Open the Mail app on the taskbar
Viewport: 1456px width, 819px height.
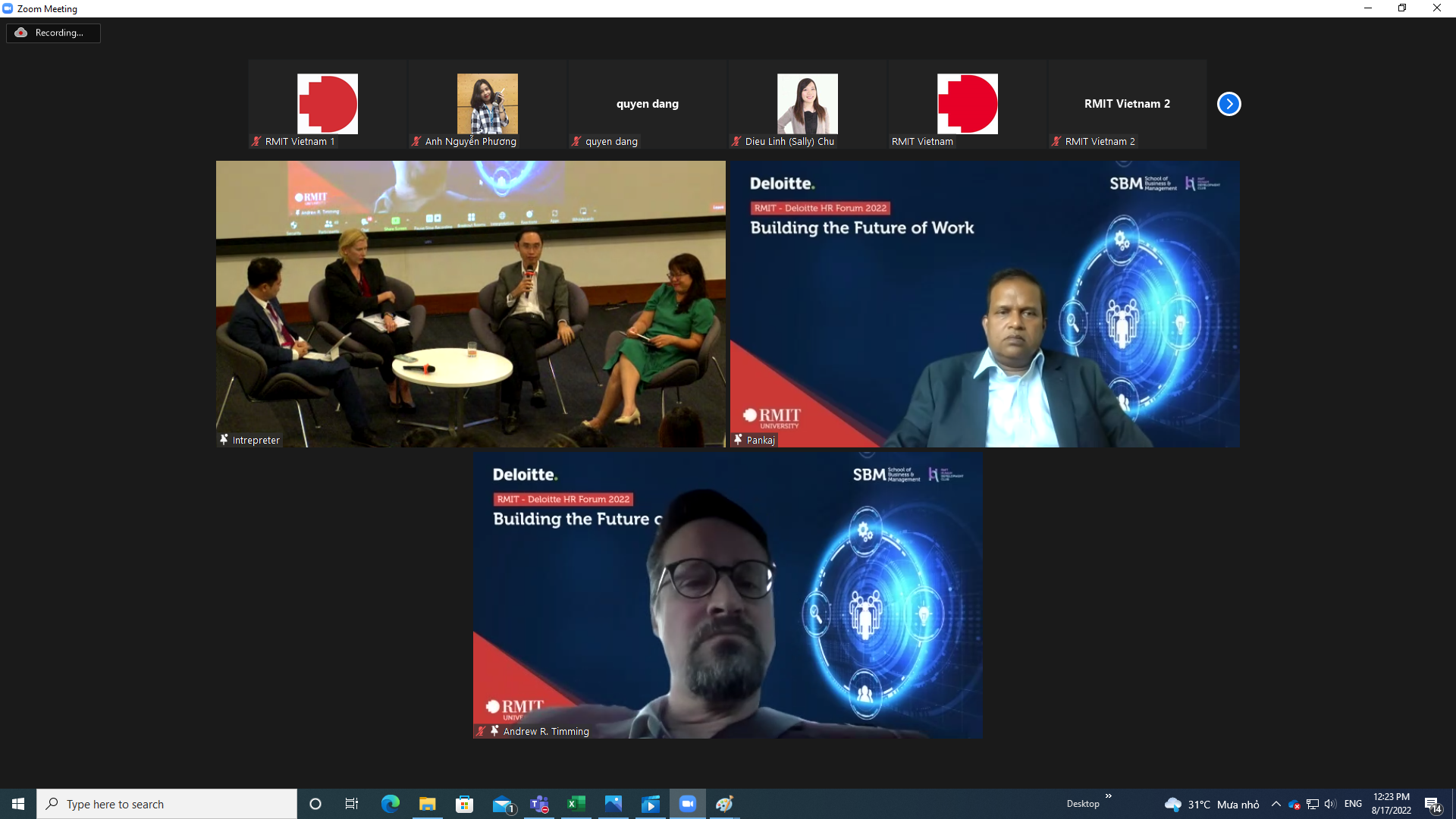[x=502, y=804]
